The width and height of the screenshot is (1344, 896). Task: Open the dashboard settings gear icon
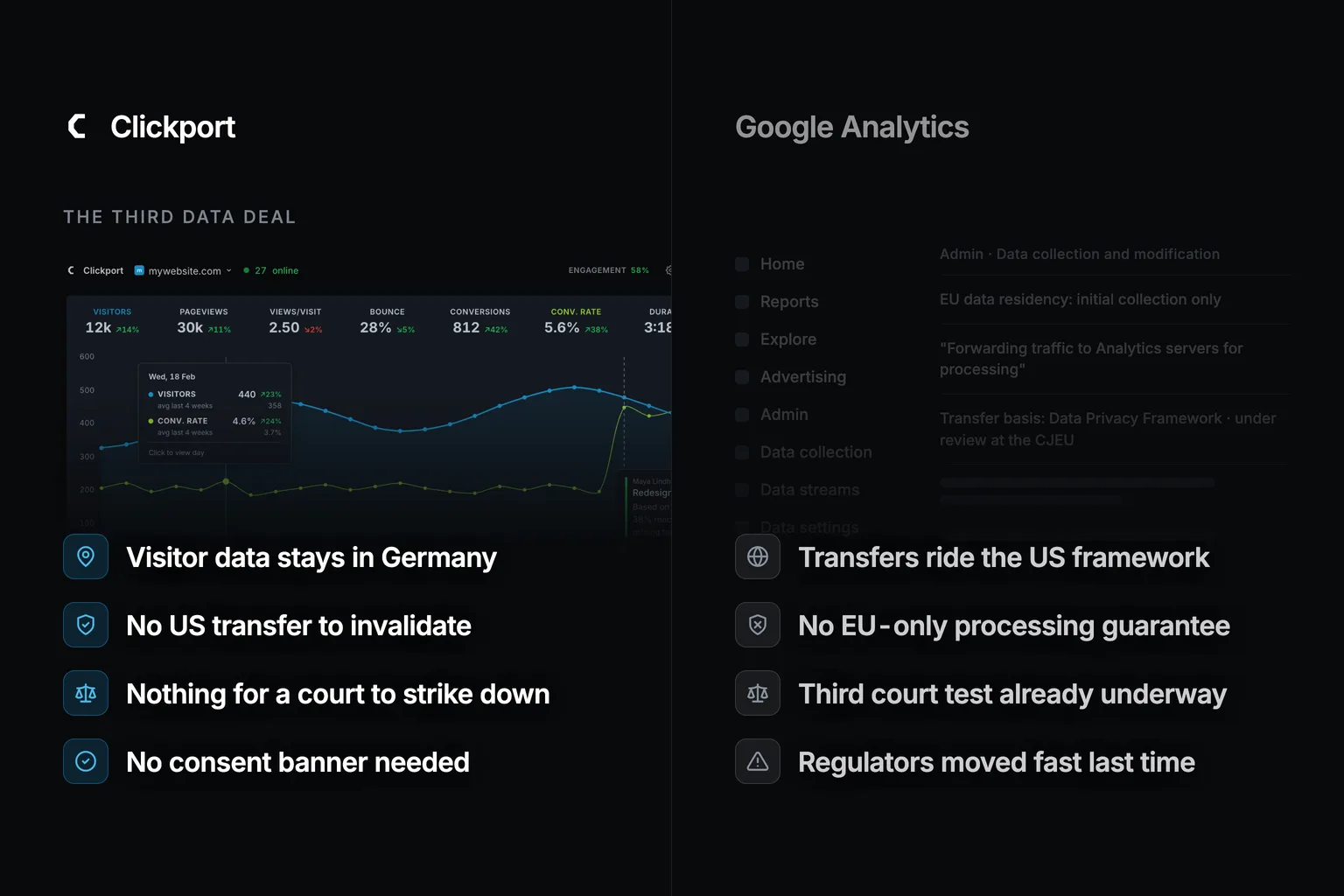pos(668,270)
